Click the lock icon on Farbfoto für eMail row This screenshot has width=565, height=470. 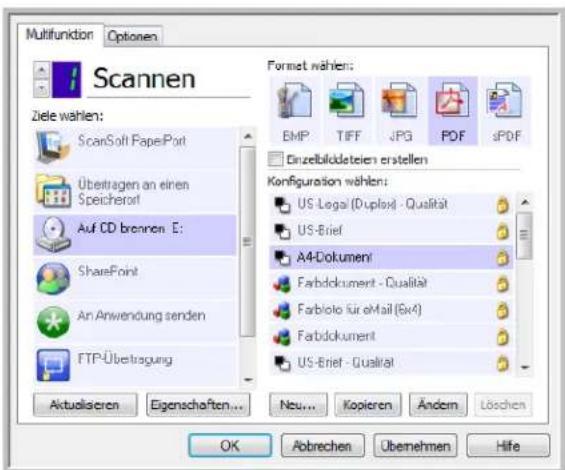point(502,310)
